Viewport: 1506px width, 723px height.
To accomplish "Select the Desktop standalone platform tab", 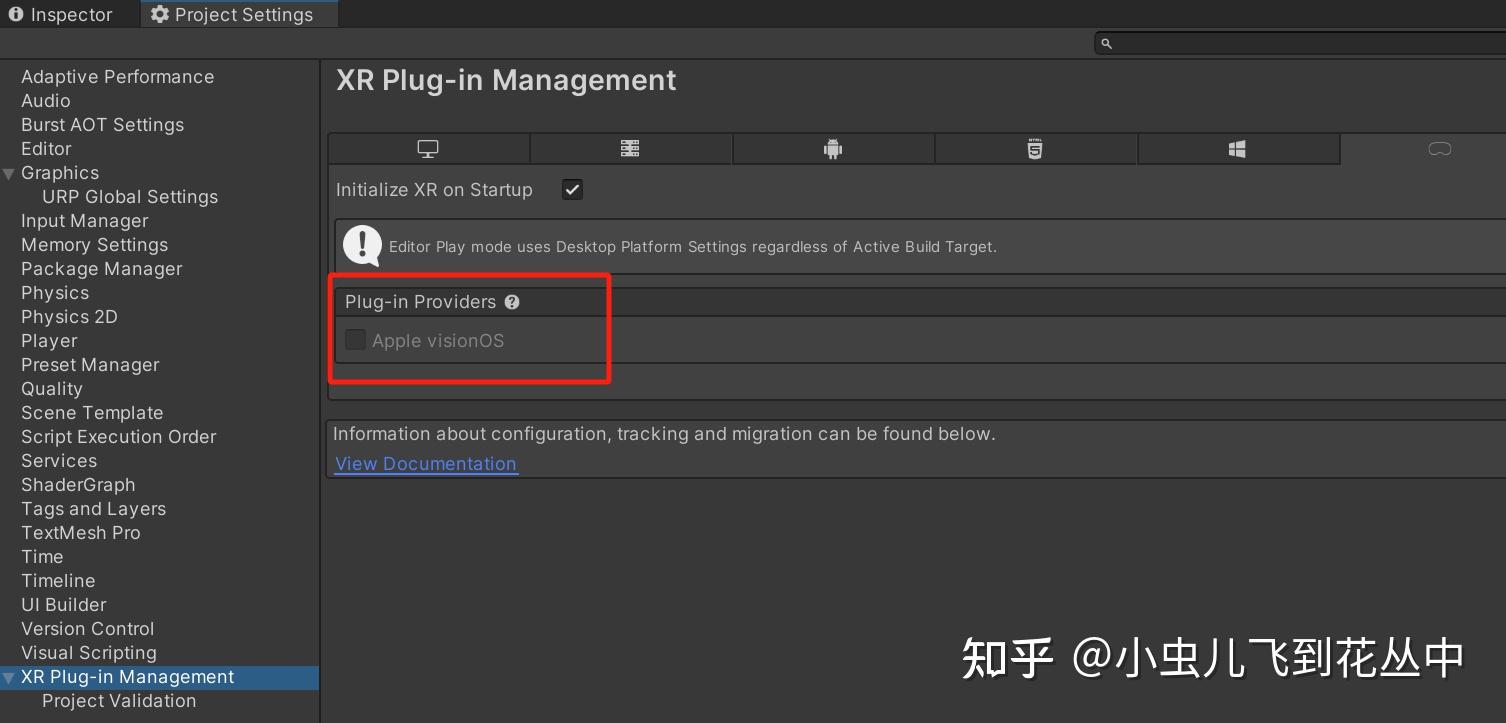I will coord(428,149).
